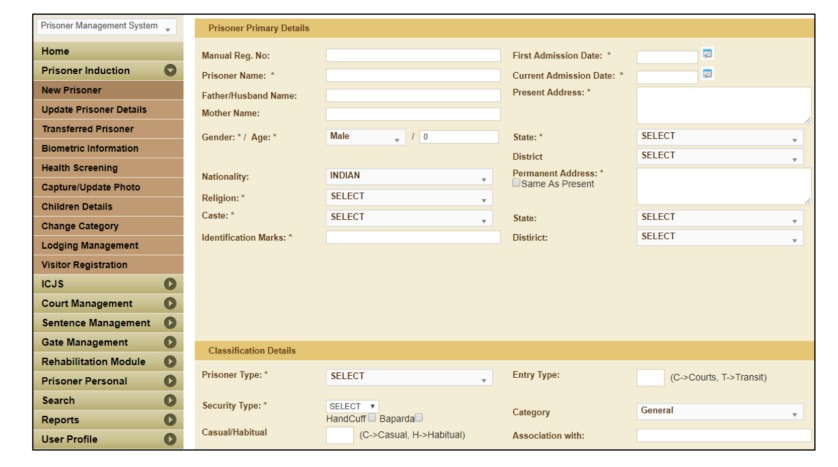Image resolution: width=838 pixels, height=467 pixels.
Task: Expand Reports section arrow icon
Action: click(169, 419)
